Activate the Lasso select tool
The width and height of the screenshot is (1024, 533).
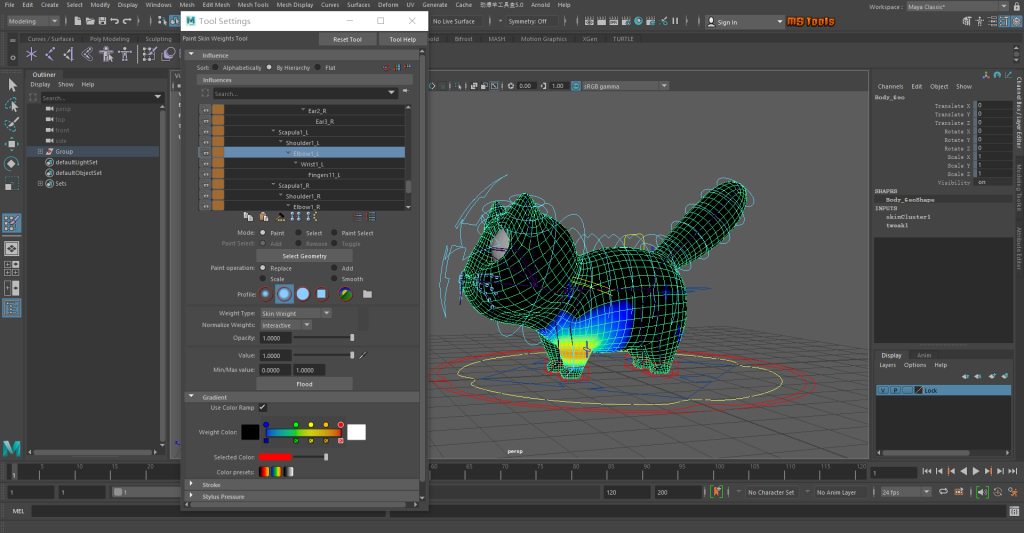(x=12, y=105)
